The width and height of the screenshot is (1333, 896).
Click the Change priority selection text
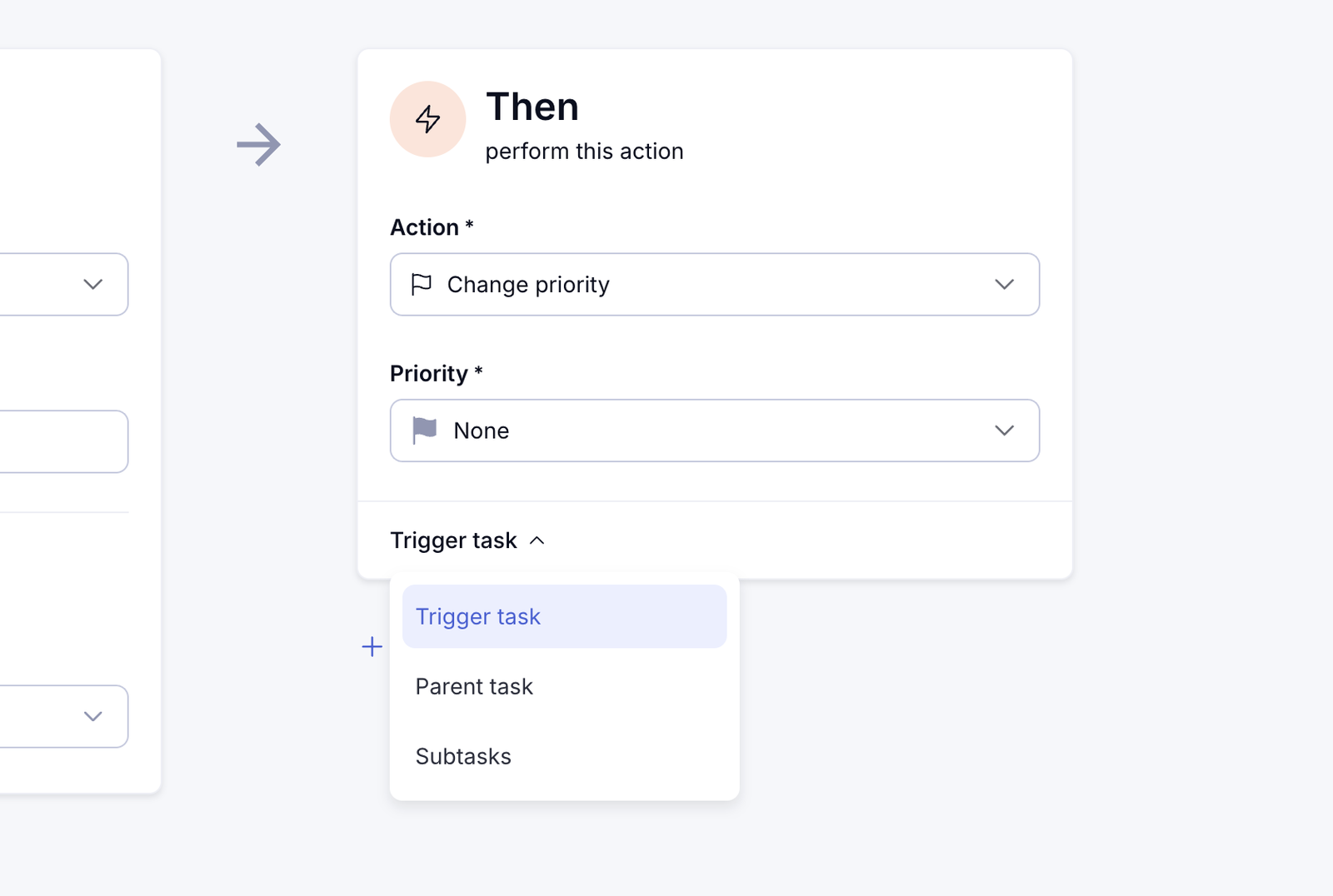(x=528, y=285)
